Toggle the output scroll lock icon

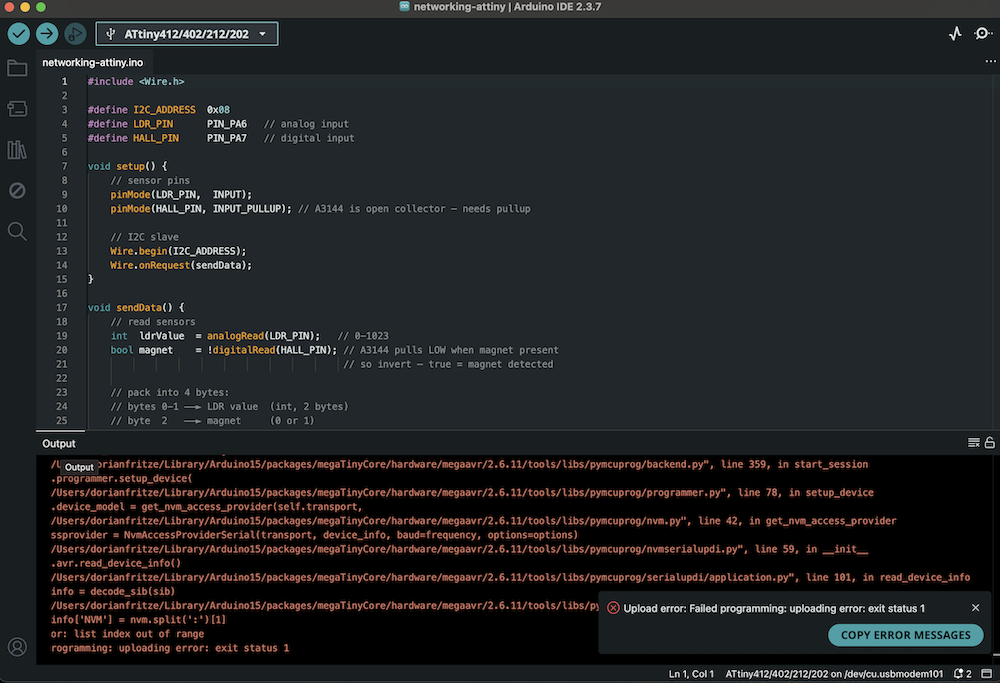(990, 443)
